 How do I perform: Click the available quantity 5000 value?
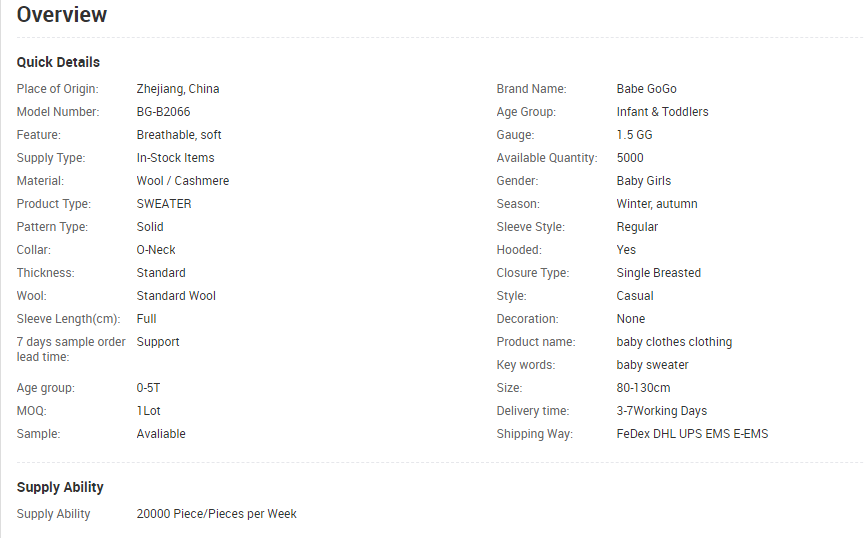630,158
